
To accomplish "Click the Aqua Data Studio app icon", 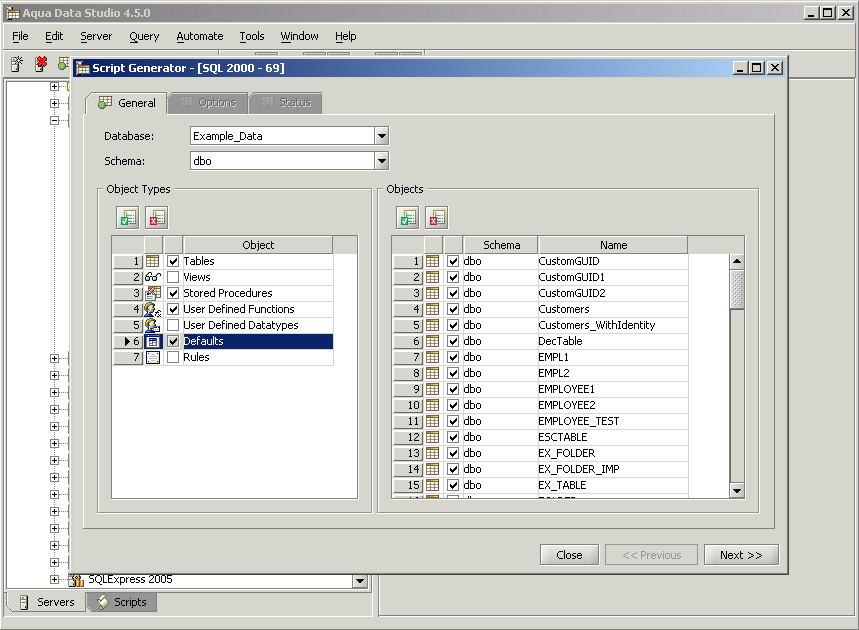I will pyautogui.click(x=13, y=13).
